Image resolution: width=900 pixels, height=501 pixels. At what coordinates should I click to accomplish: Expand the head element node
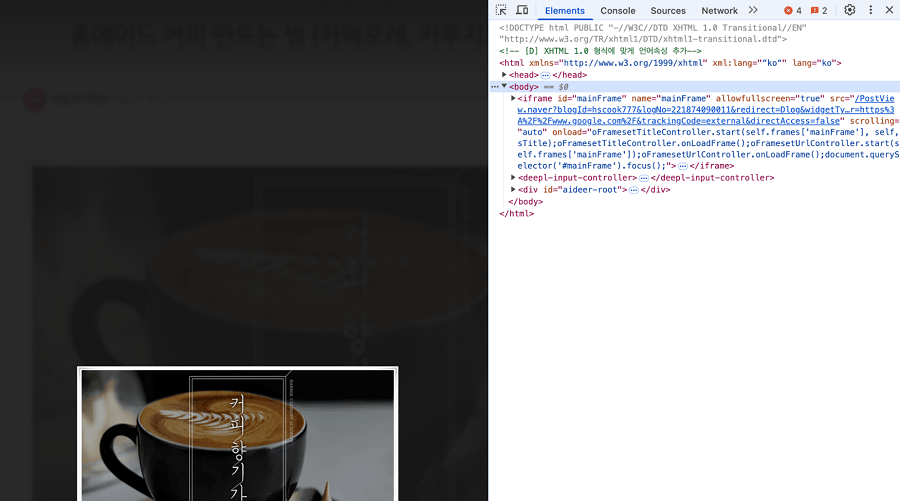(x=505, y=75)
